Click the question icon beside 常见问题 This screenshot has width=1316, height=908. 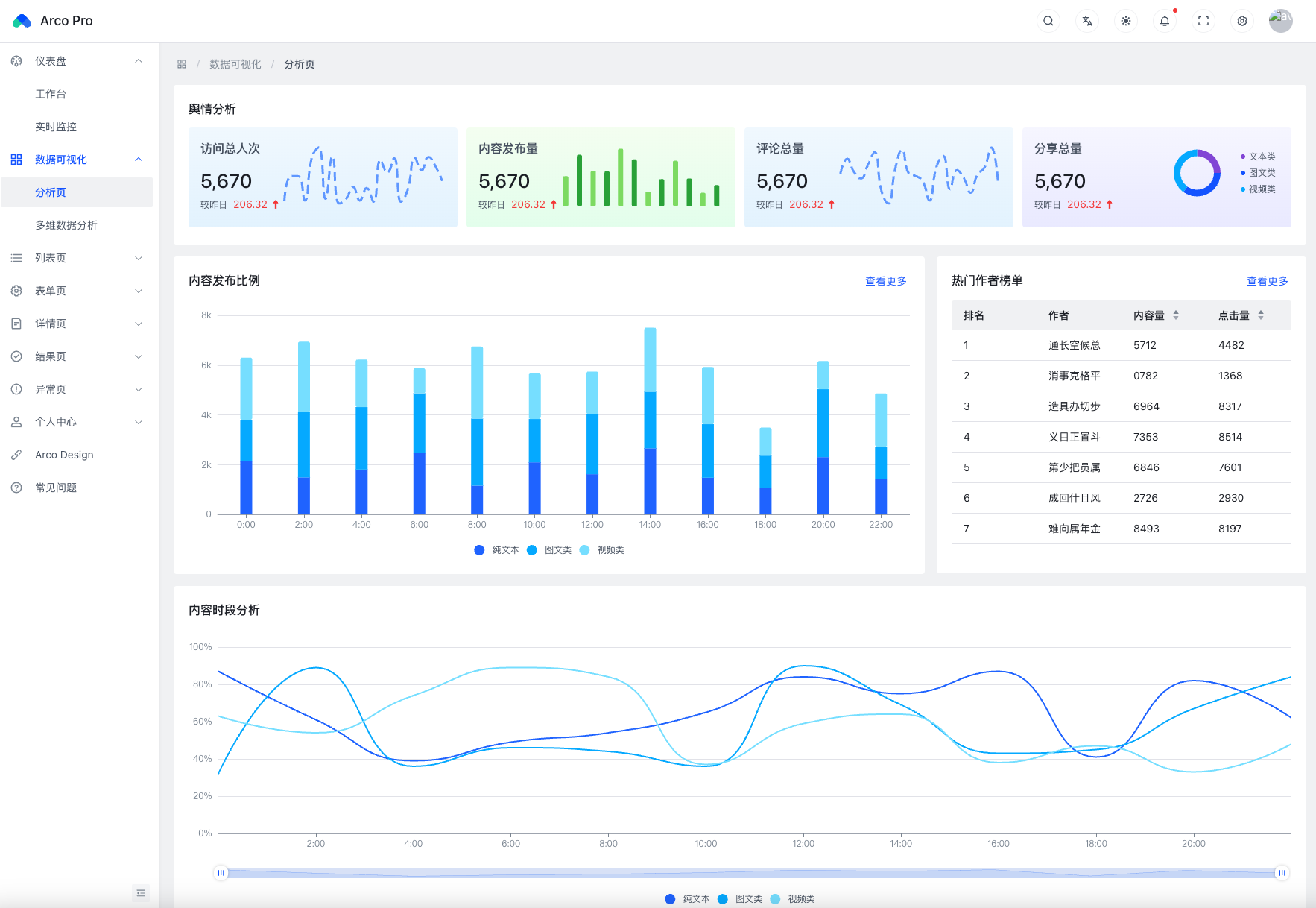[16, 488]
